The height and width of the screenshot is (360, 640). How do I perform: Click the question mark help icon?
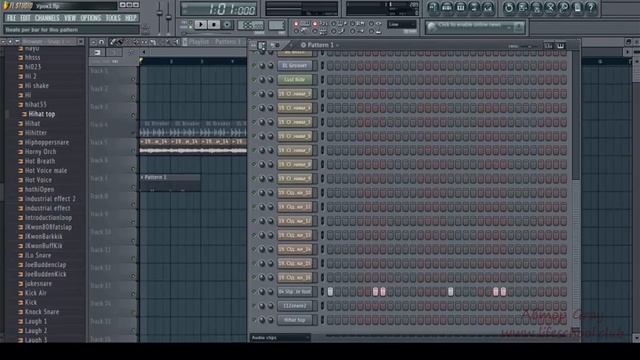[x=591, y=7]
